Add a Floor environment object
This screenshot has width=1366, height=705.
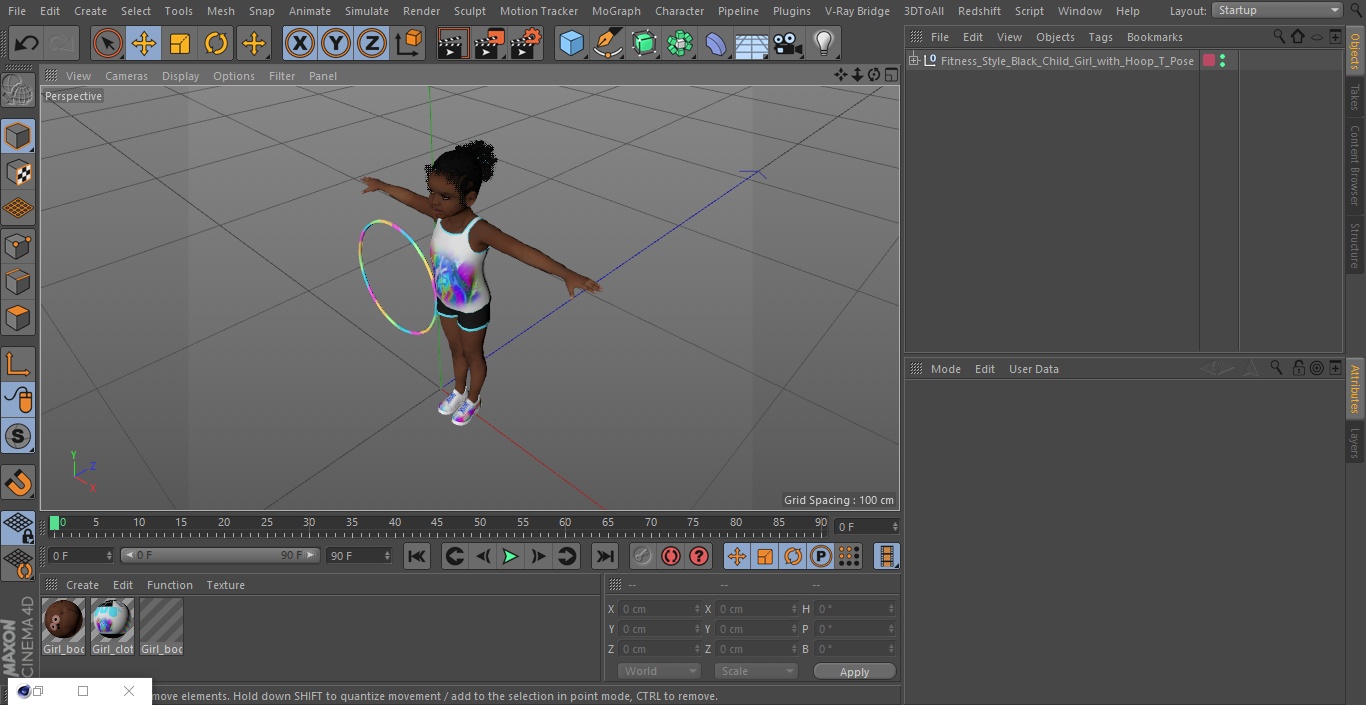pos(752,43)
